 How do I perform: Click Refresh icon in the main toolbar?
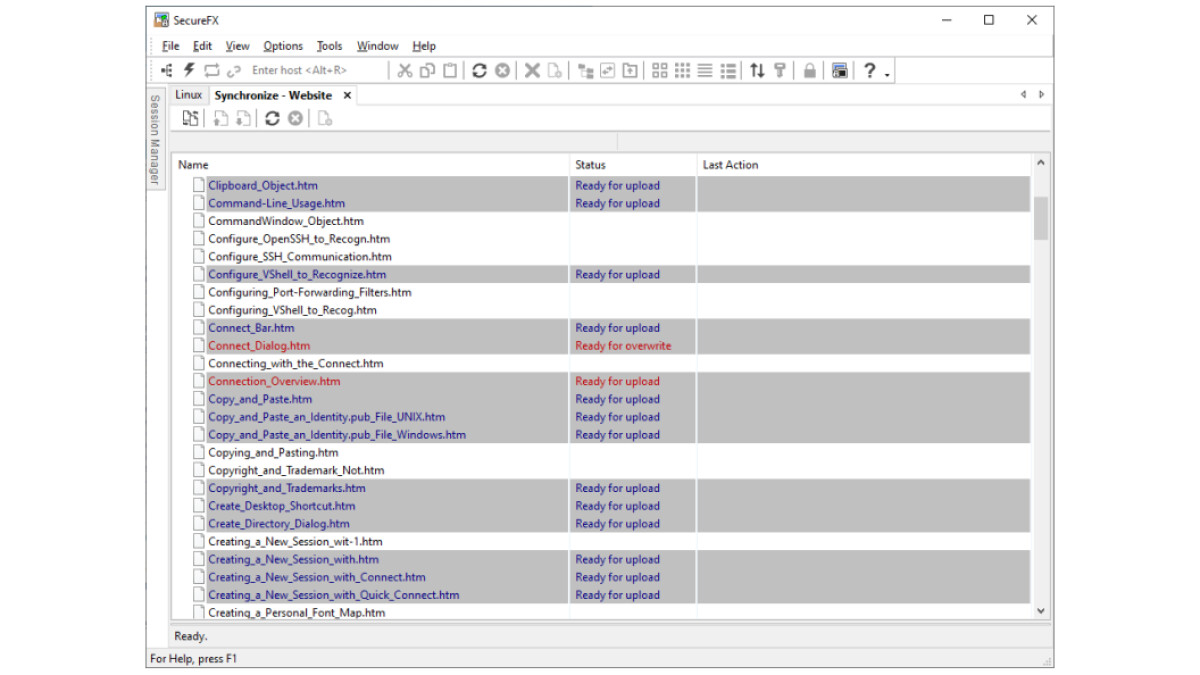(480, 70)
